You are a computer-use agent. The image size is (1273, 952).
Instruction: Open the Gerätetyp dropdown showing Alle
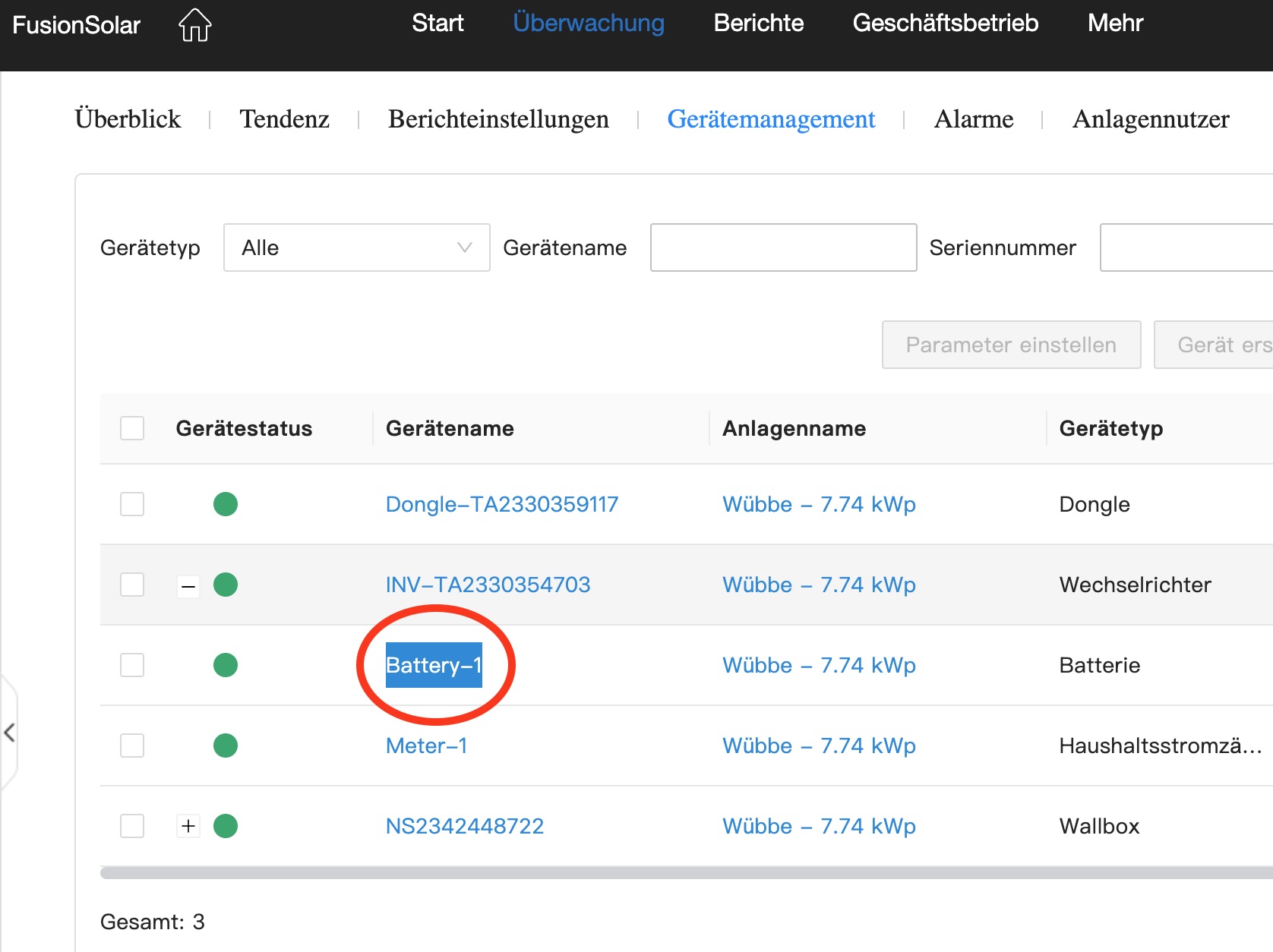(357, 247)
